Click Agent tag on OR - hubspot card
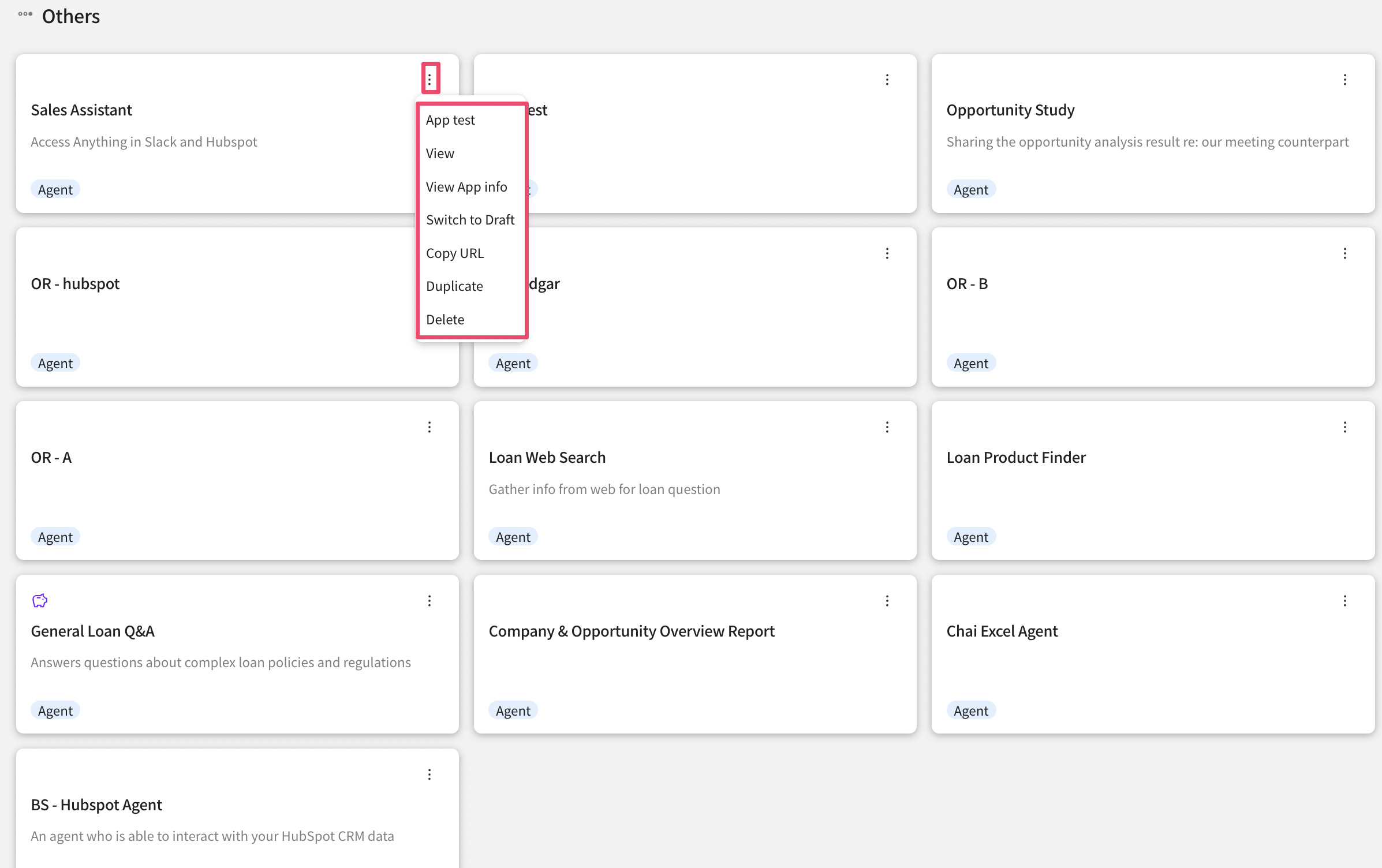The height and width of the screenshot is (868, 1382). 55,364
